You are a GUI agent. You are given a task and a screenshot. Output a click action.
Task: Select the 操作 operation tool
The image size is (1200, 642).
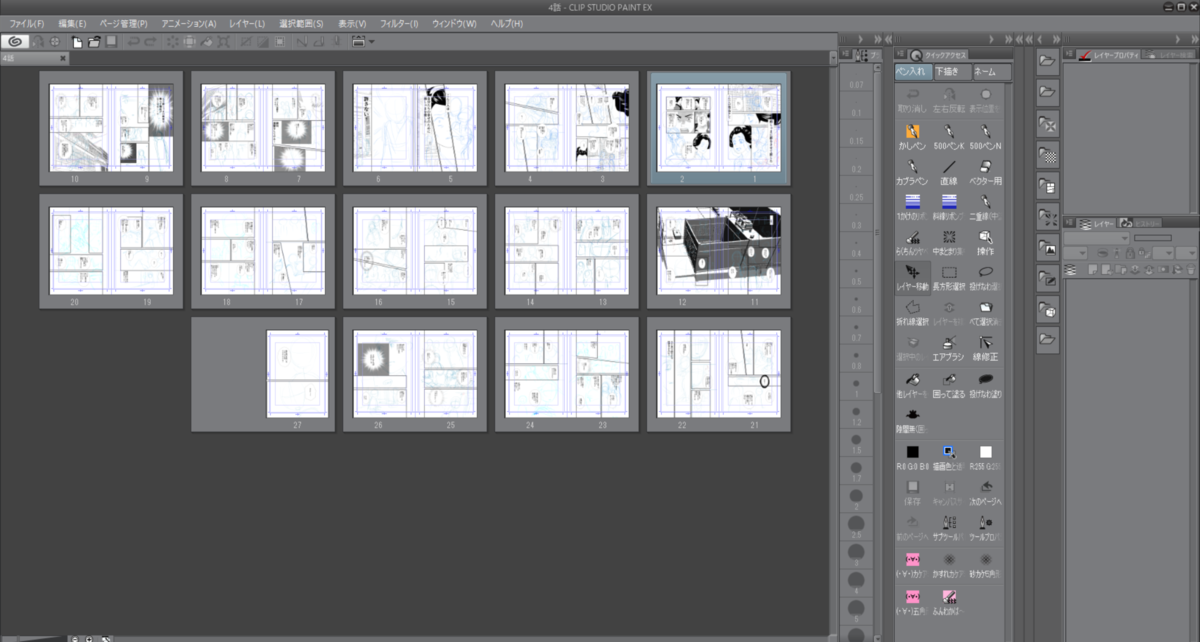point(986,243)
